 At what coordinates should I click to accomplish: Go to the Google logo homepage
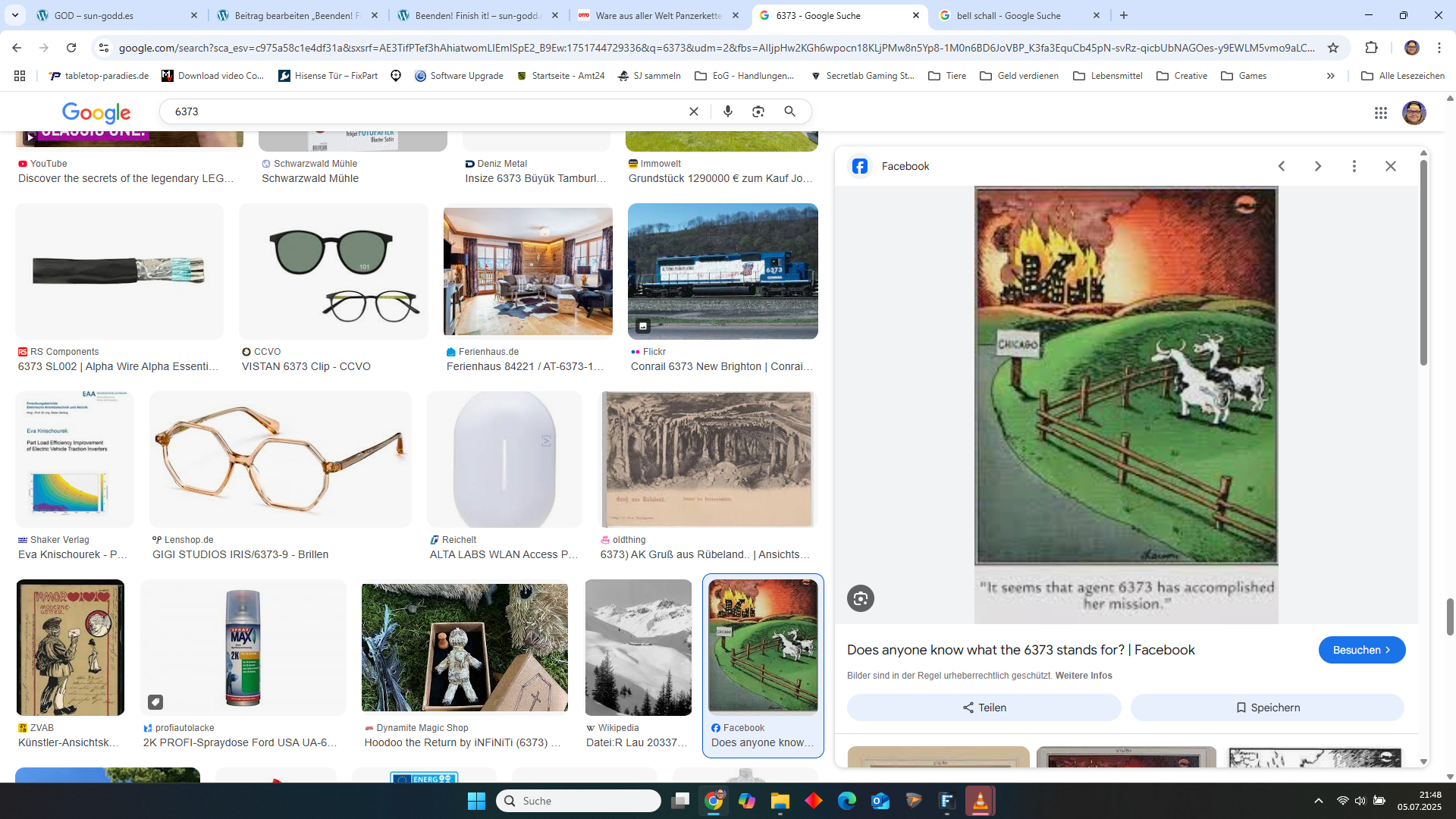(96, 113)
